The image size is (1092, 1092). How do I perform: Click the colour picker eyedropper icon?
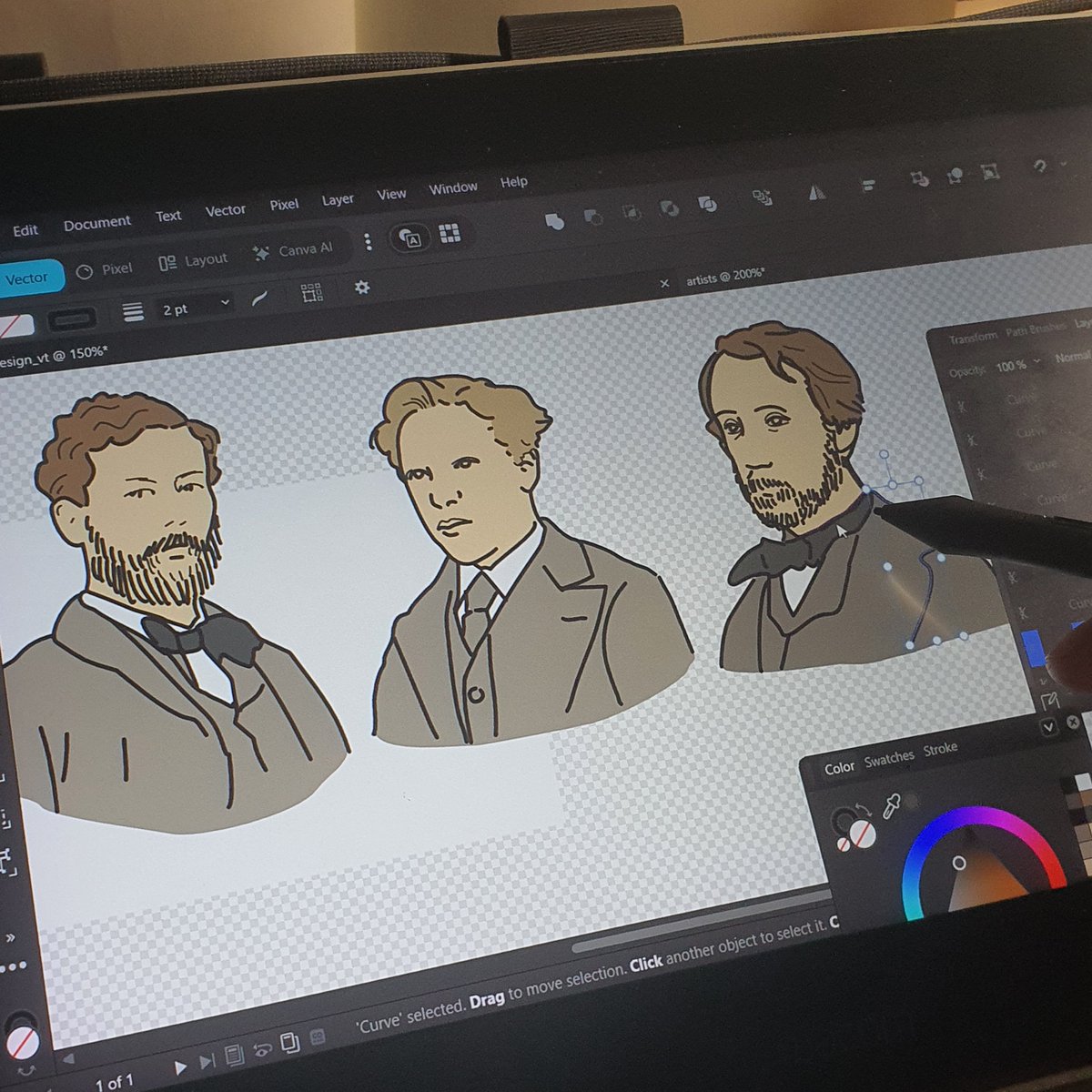(891, 806)
